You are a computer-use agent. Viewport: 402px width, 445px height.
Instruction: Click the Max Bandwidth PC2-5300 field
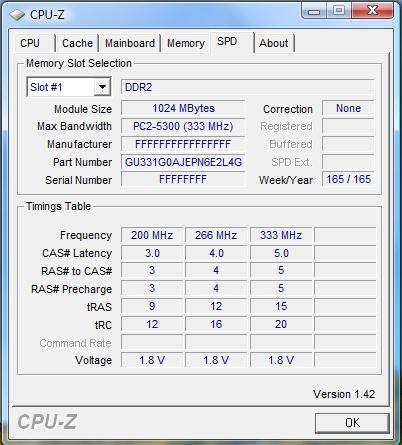pyautogui.click(x=183, y=126)
